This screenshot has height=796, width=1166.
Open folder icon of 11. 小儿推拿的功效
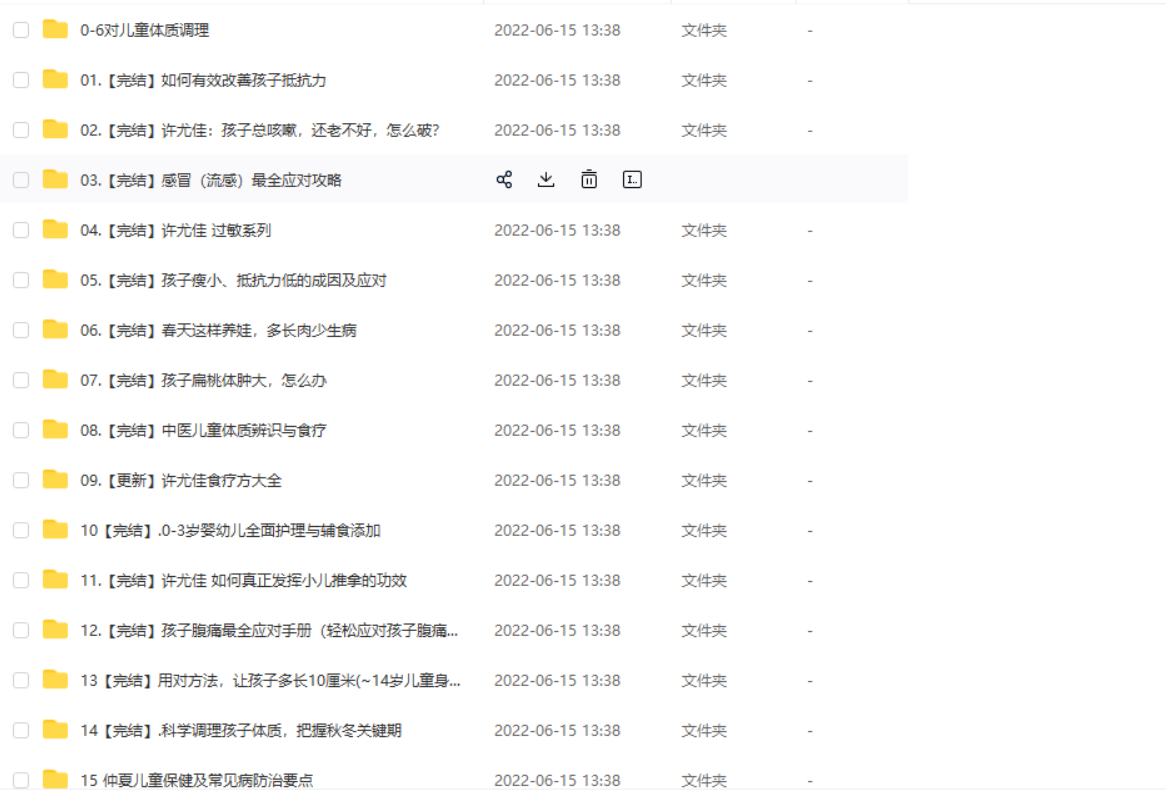tap(55, 579)
